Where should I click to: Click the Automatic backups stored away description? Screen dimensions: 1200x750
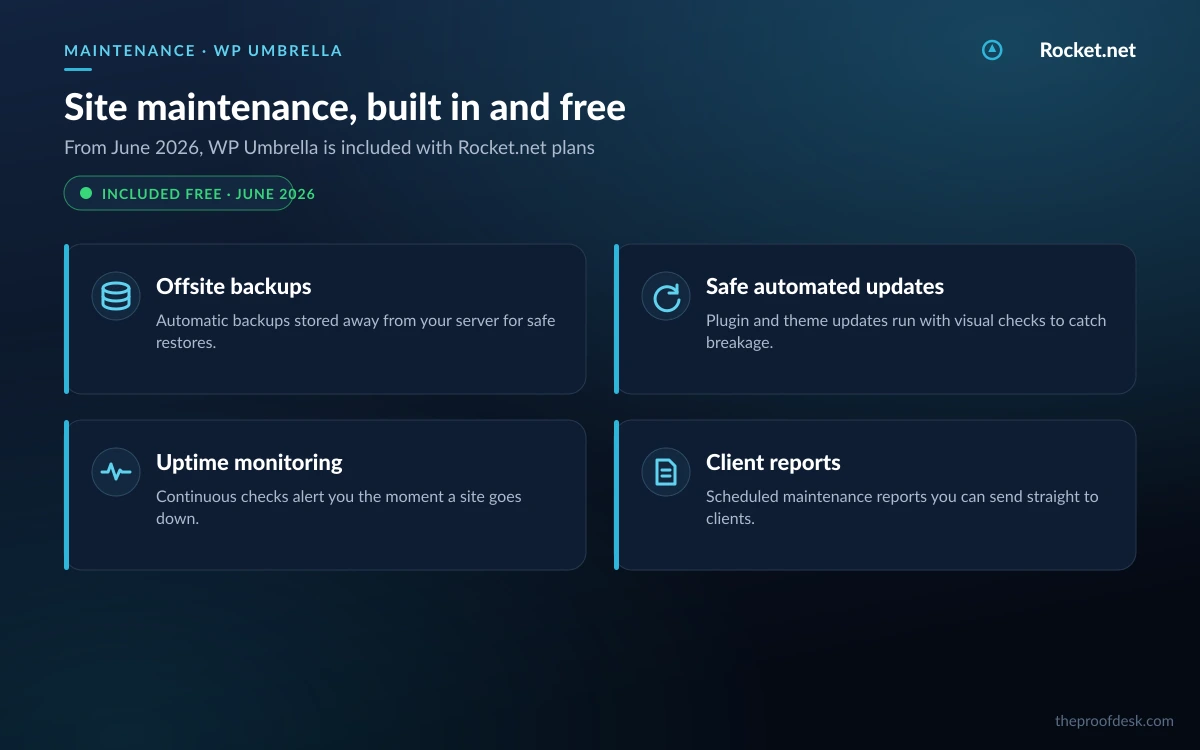click(356, 331)
